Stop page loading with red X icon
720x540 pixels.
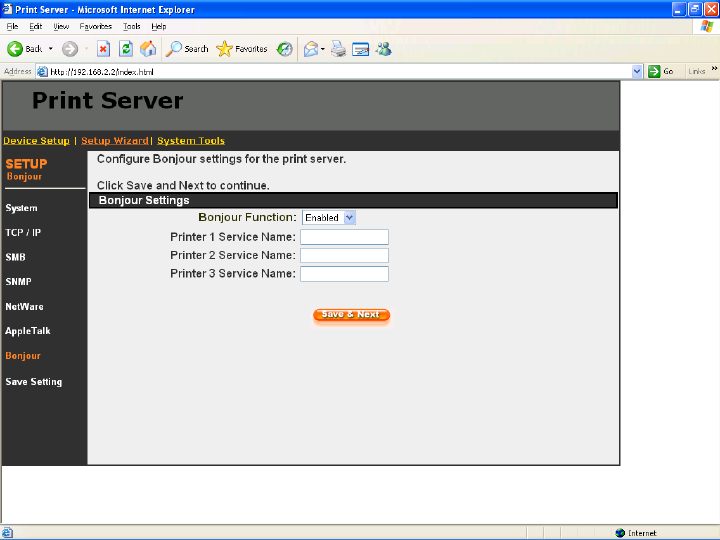click(103, 49)
